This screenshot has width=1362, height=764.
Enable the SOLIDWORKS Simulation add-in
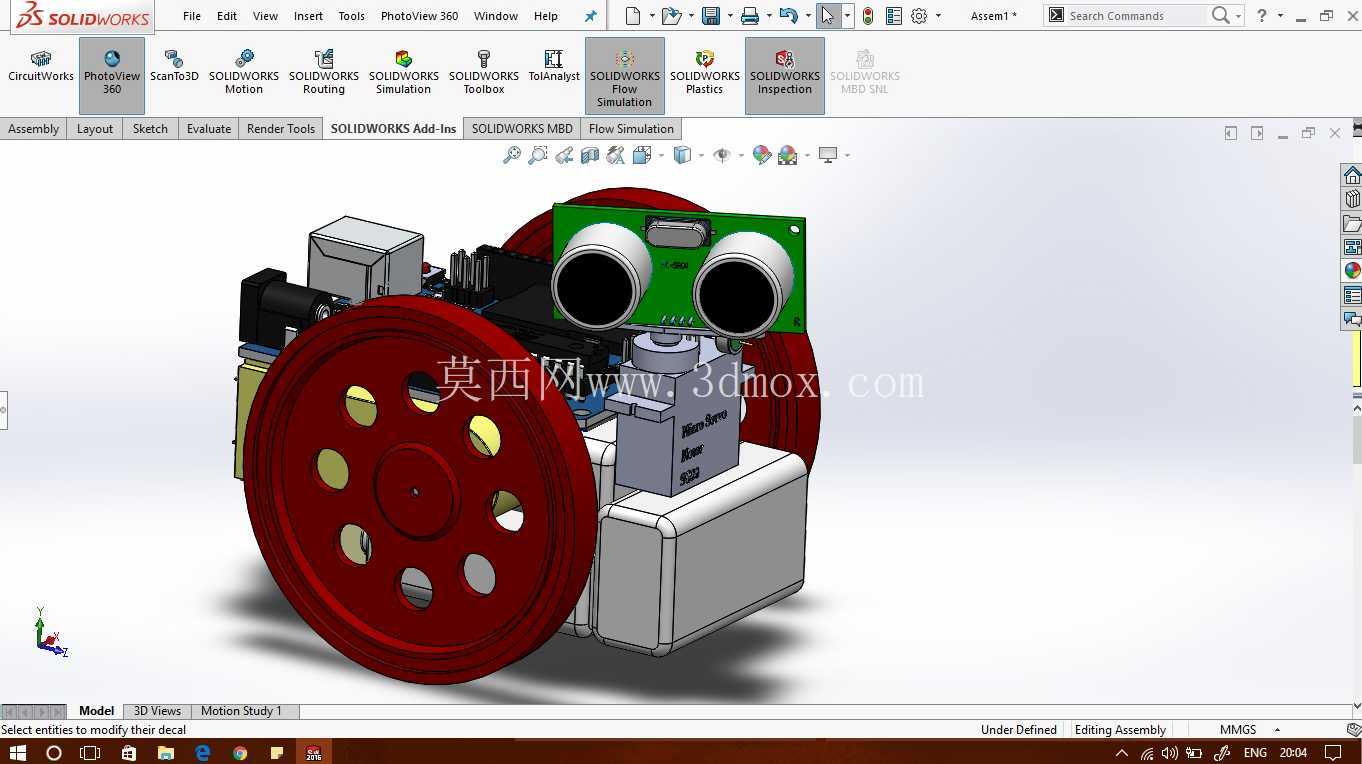[404, 73]
